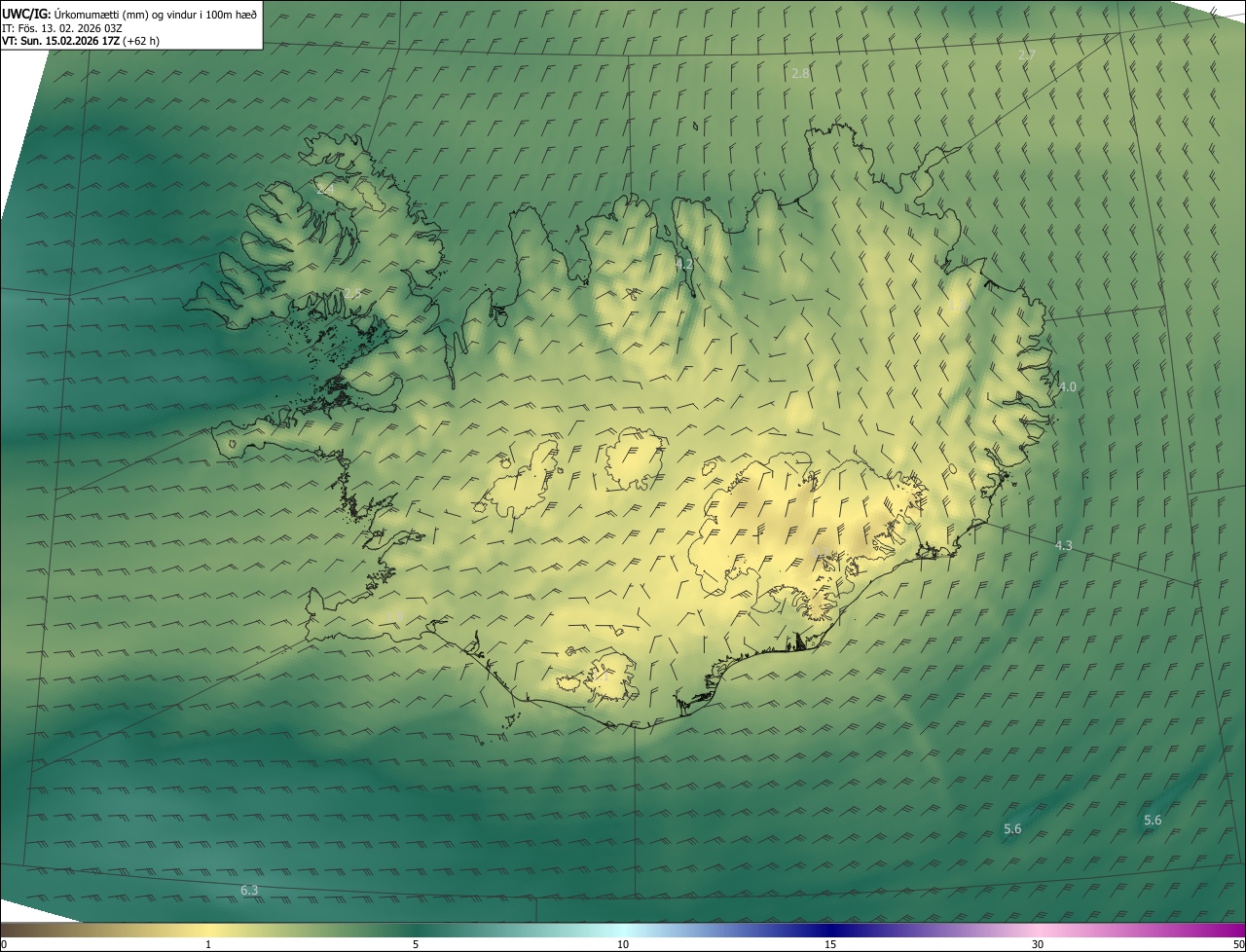Click the 2.7 value label on the map
This screenshot has height=952, width=1246.
coord(1026,55)
